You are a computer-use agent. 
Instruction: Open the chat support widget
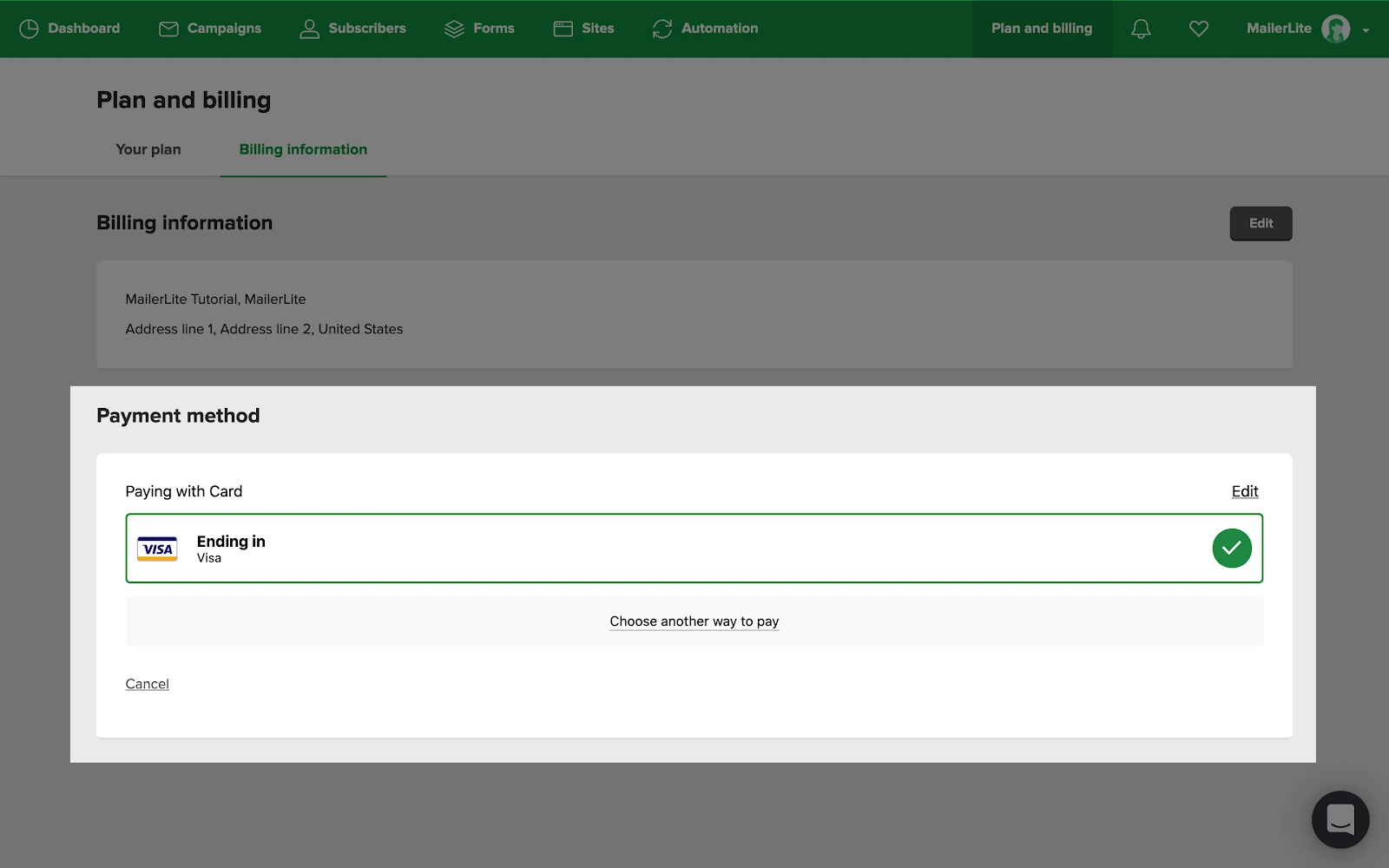(1340, 819)
